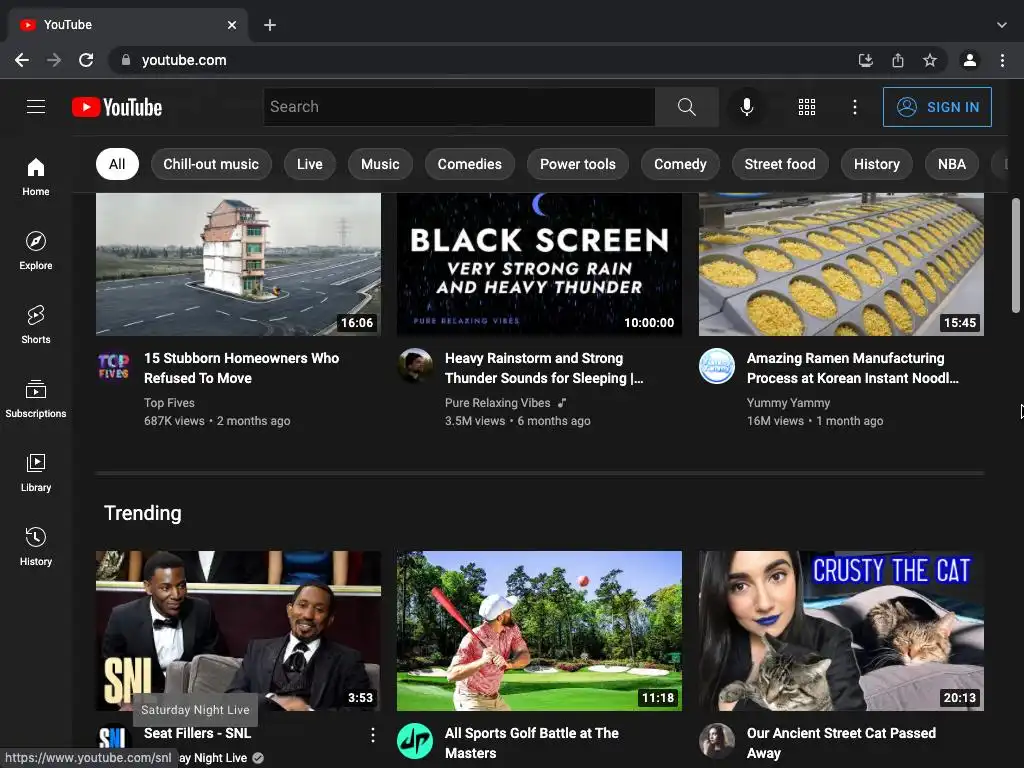The height and width of the screenshot is (768, 1024).
Task: Open Pure Relaxing Vibes channel avatar
Action: tap(415, 366)
